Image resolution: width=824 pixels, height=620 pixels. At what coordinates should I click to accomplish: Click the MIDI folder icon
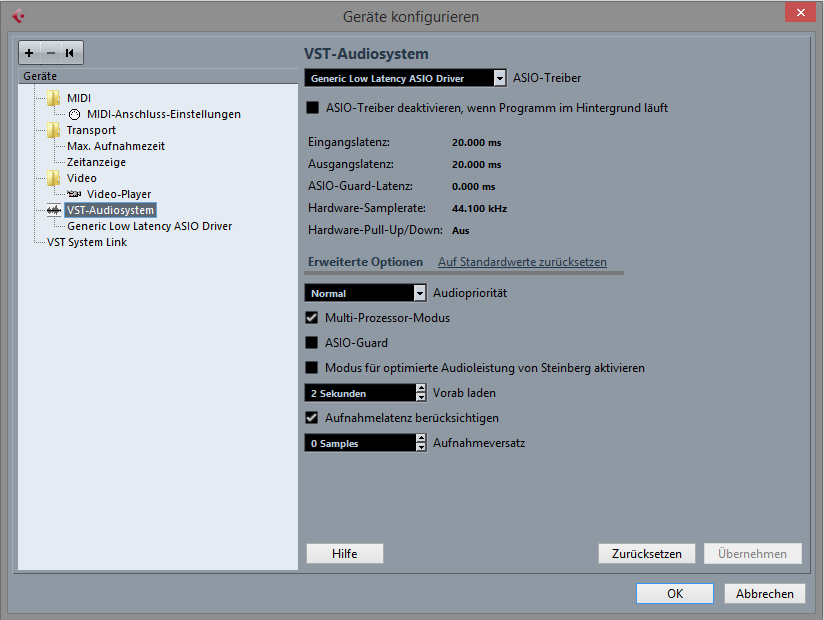(53, 98)
